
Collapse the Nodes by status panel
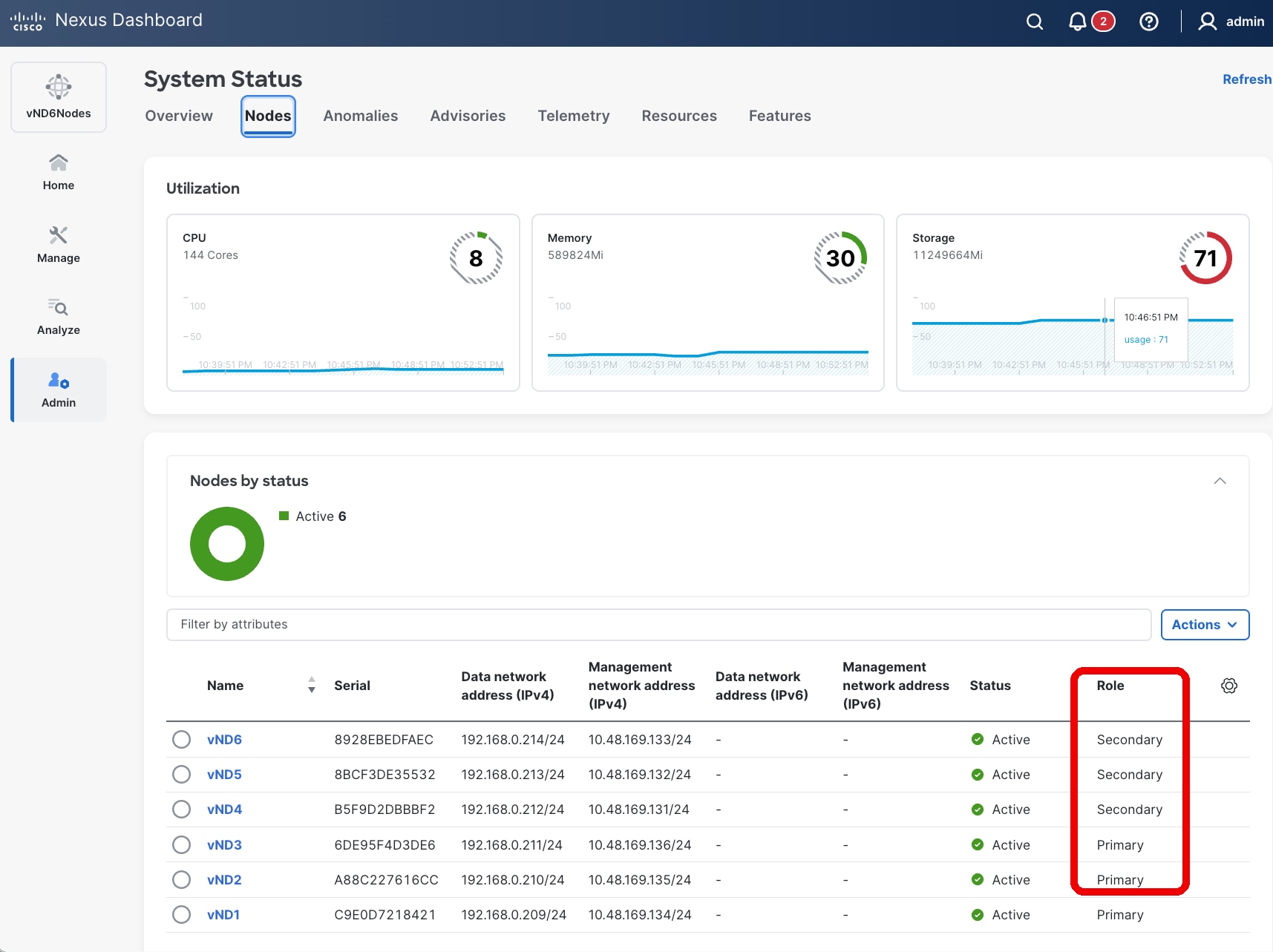click(x=1220, y=481)
